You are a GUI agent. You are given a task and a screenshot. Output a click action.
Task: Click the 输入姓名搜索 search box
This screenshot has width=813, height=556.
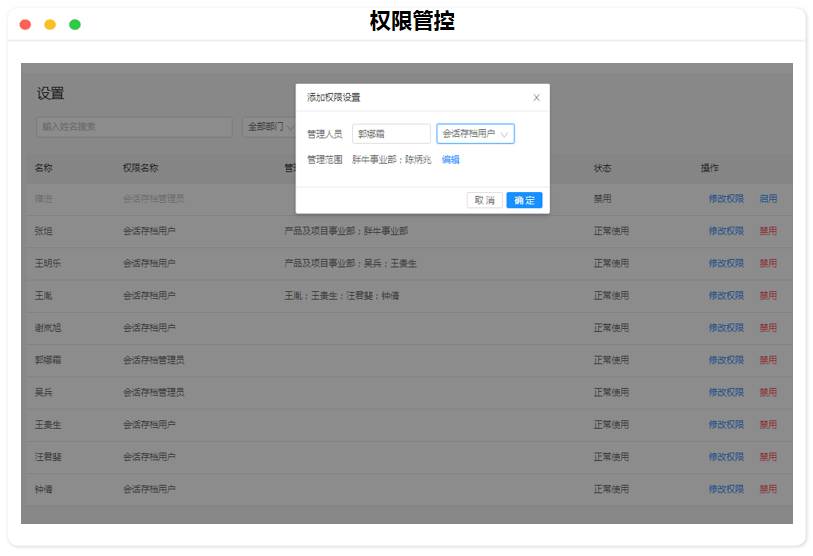(x=132, y=127)
